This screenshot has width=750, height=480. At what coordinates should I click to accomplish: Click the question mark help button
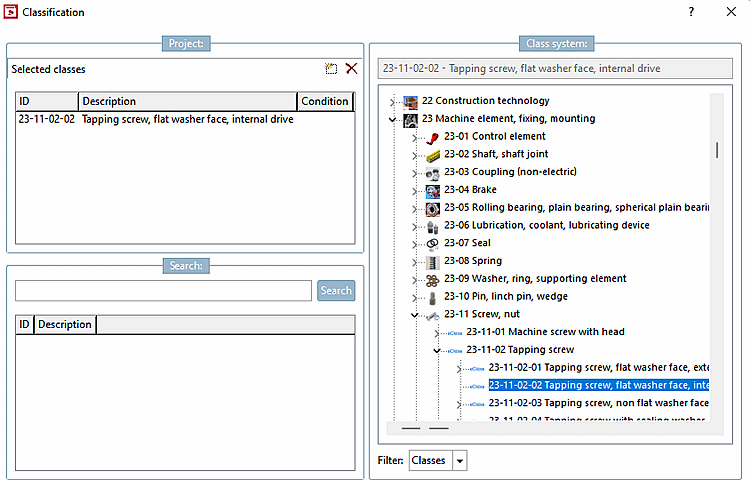[691, 11]
